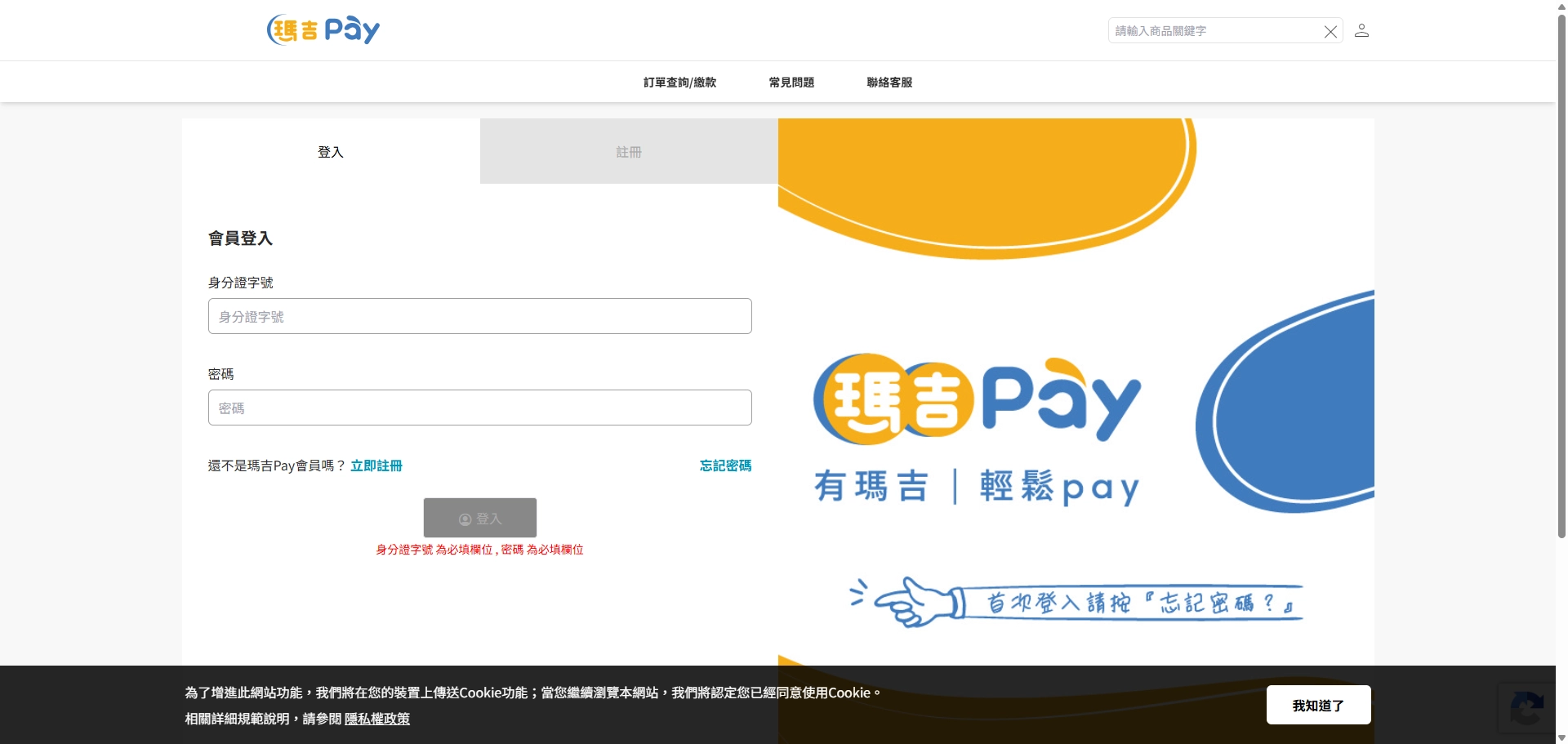Open 訂單查詢/繳款 menu item
This screenshot has height=744, width=1568.
click(x=679, y=82)
